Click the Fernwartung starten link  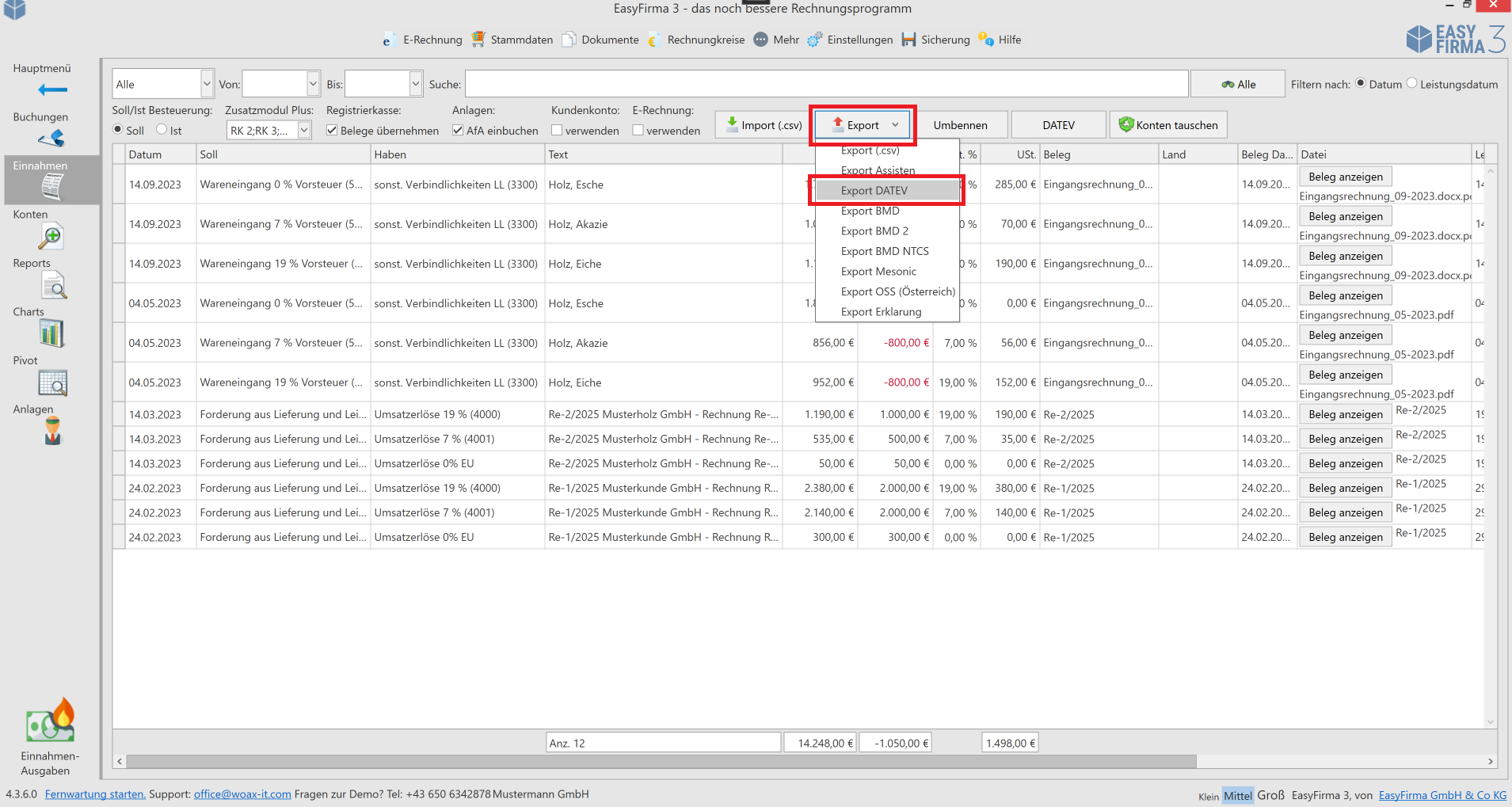(x=95, y=794)
